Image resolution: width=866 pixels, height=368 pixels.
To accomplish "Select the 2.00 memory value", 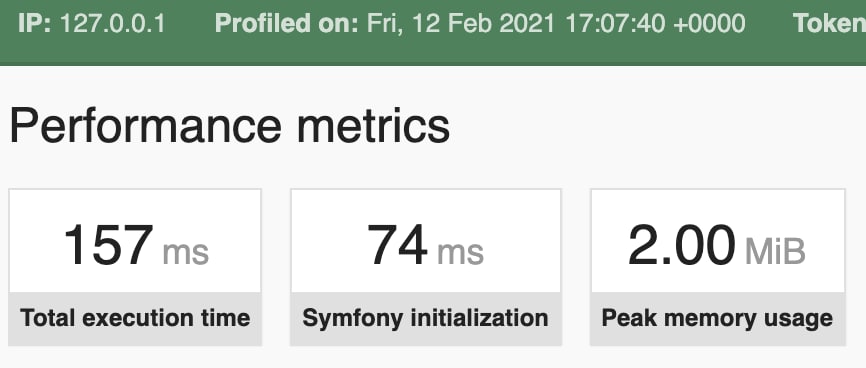I will coord(682,245).
